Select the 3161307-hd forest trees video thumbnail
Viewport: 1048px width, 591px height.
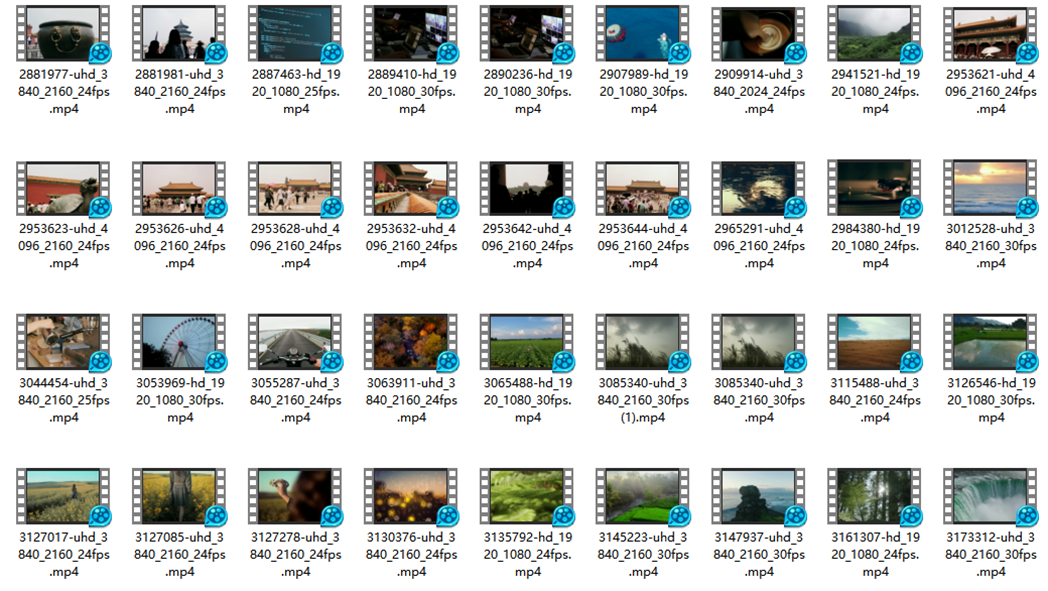click(875, 496)
